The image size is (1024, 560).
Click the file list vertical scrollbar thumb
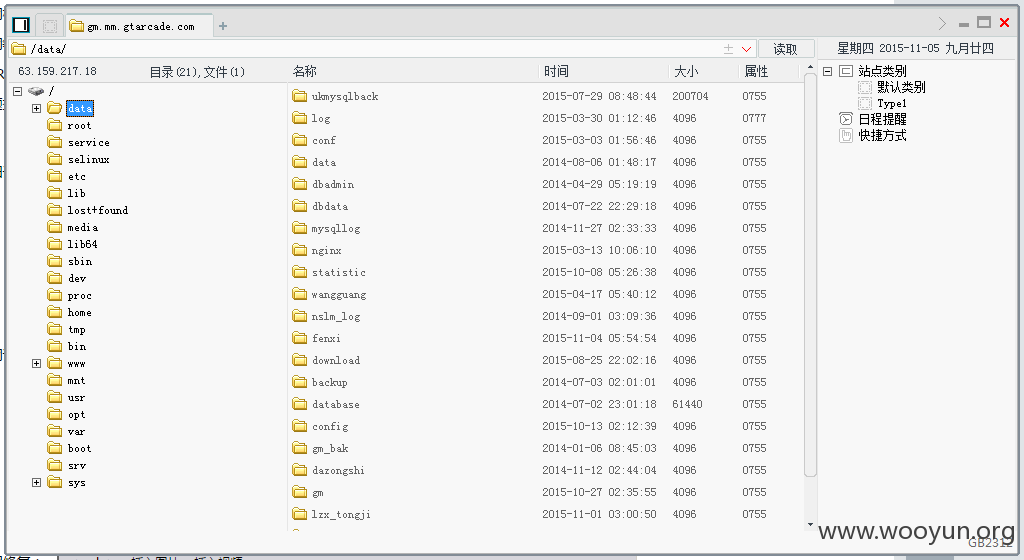[x=810, y=275]
